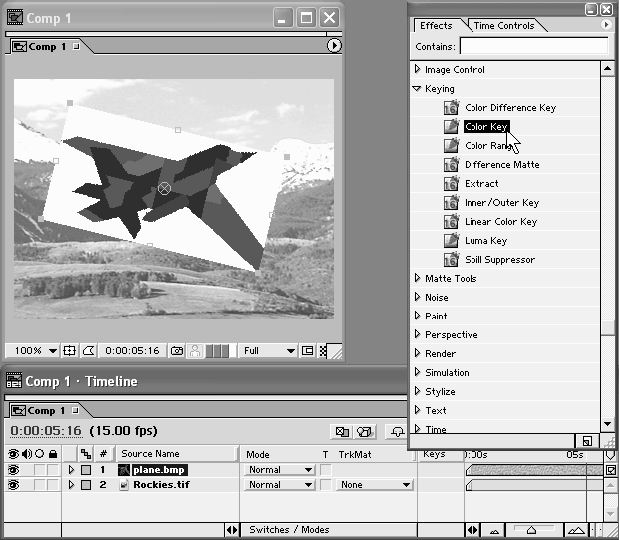
Task: Click the timeline zoom slider
Action: tap(531, 530)
